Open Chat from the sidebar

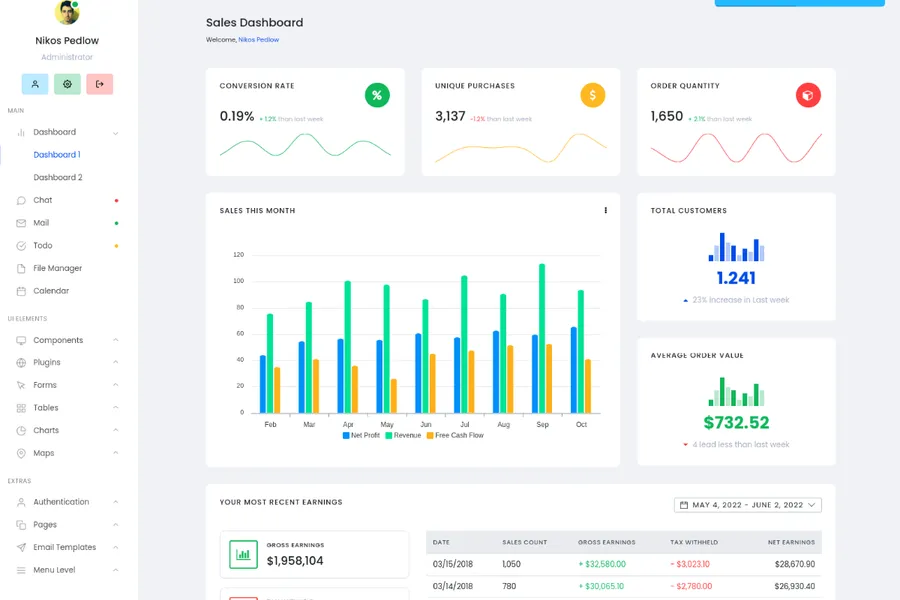click(x=42, y=200)
